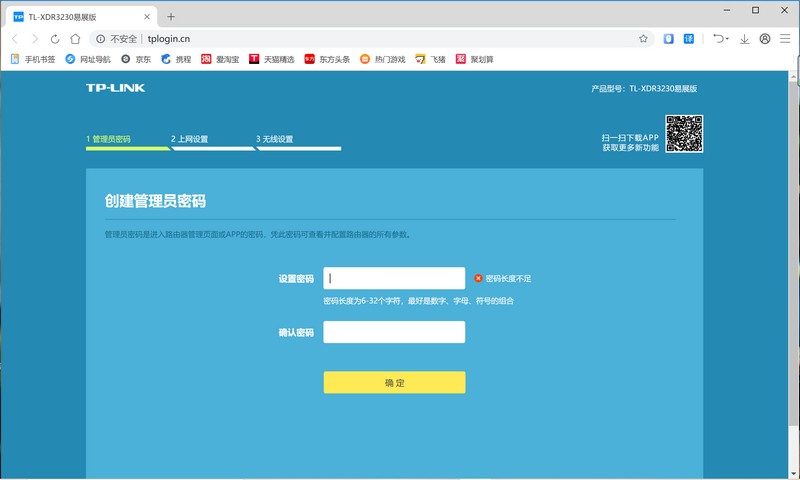Select the TL-XDR3230易展版 tab
Viewport: 800px width, 480px height.
click(x=82, y=17)
